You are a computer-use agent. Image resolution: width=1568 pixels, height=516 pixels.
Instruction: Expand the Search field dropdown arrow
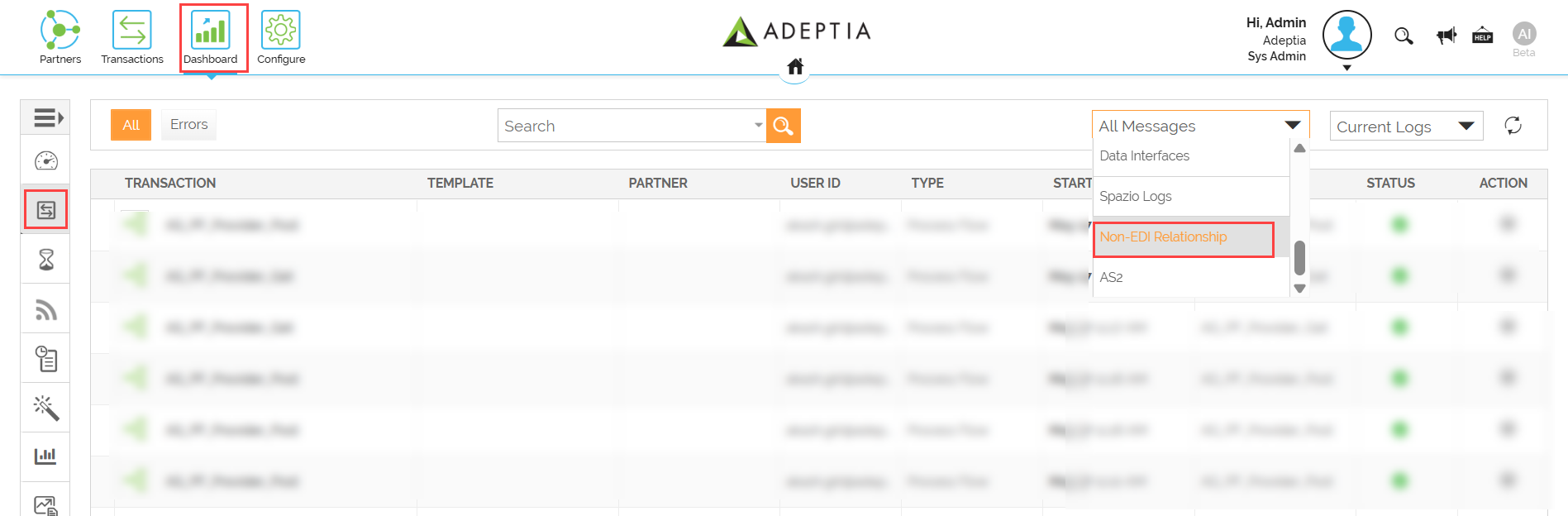pyautogui.click(x=758, y=126)
